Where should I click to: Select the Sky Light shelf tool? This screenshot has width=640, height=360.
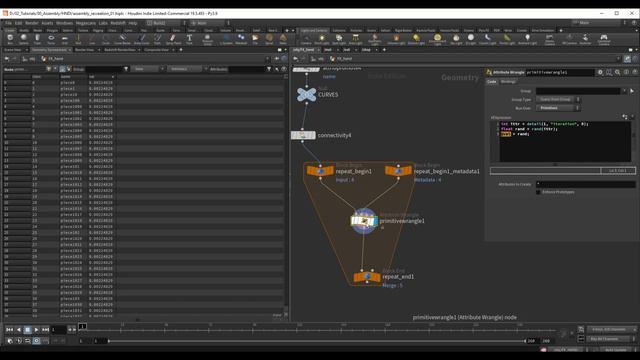click(x=456, y=39)
